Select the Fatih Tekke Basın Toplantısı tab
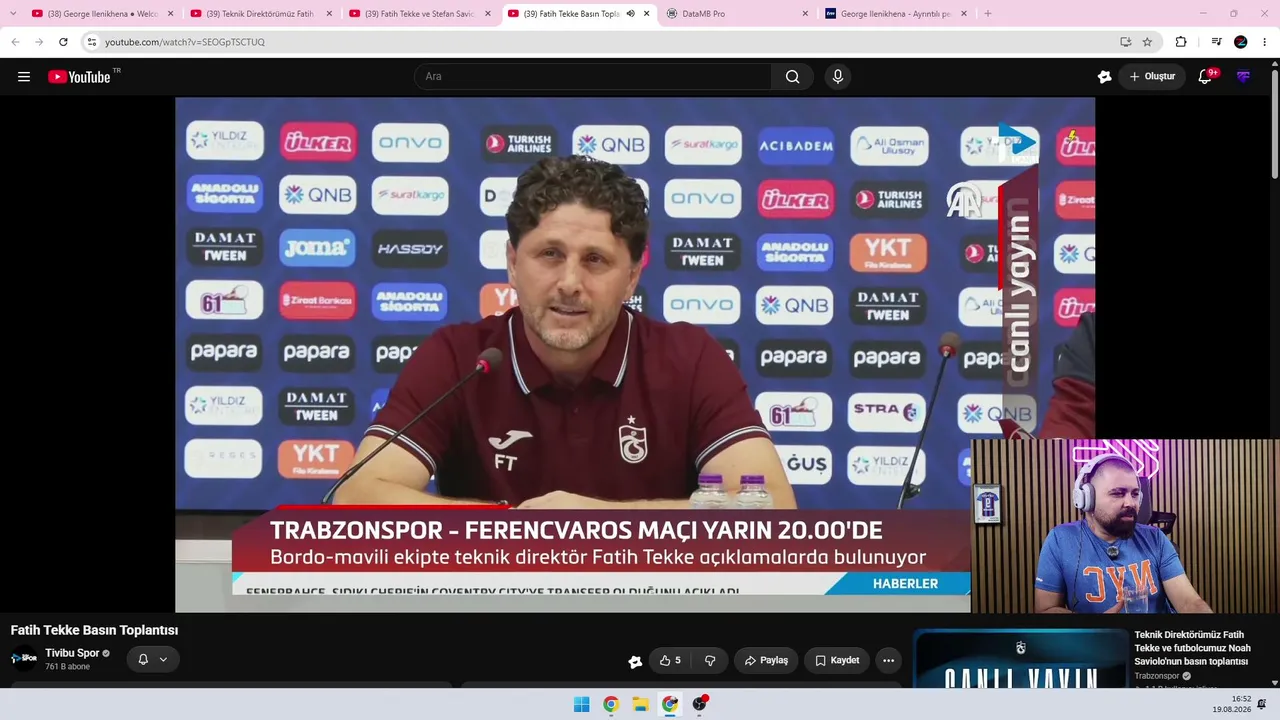 coord(578,14)
